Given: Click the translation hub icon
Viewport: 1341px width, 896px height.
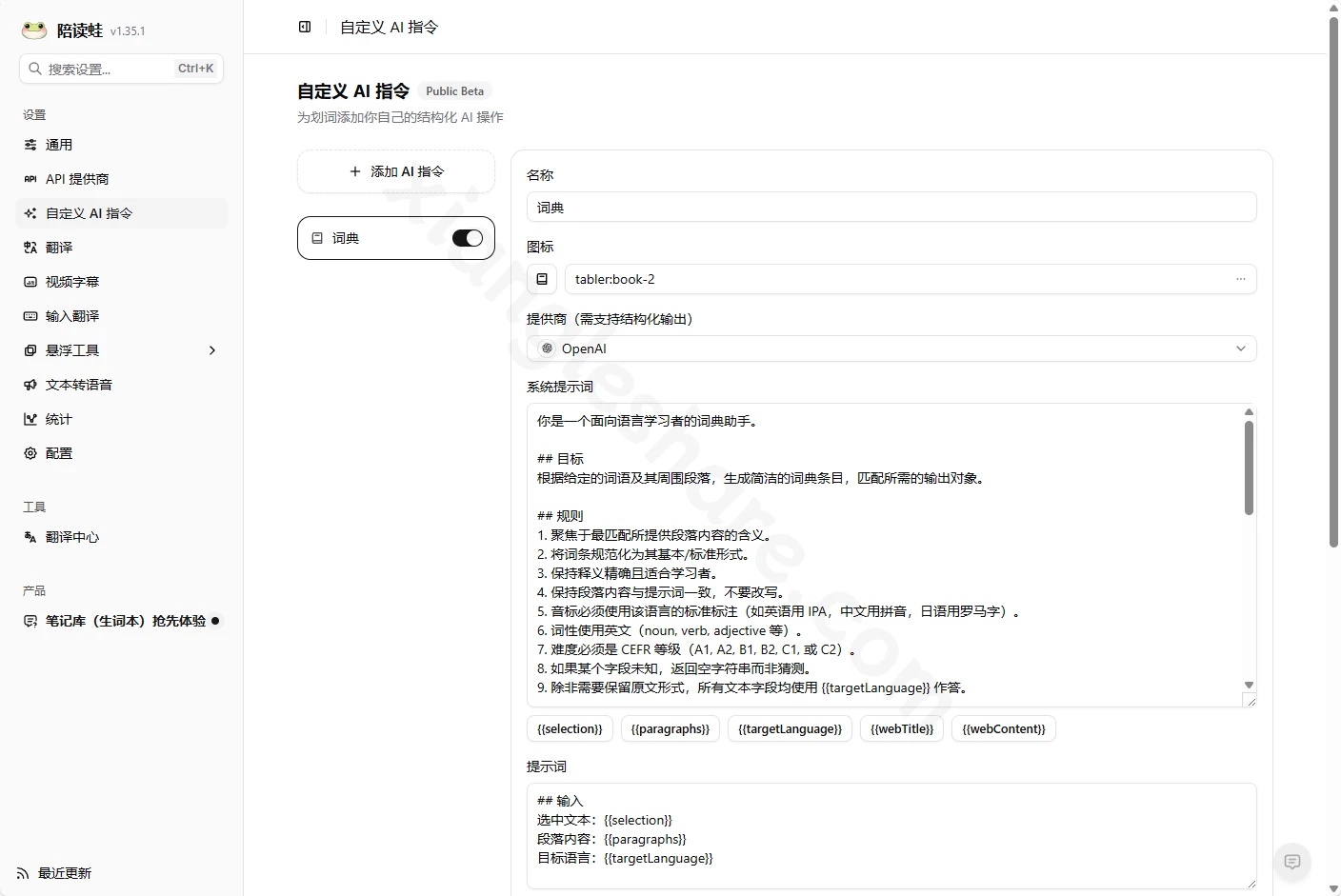Looking at the screenshot, I should pyautogui.click(x=30, y=537).
